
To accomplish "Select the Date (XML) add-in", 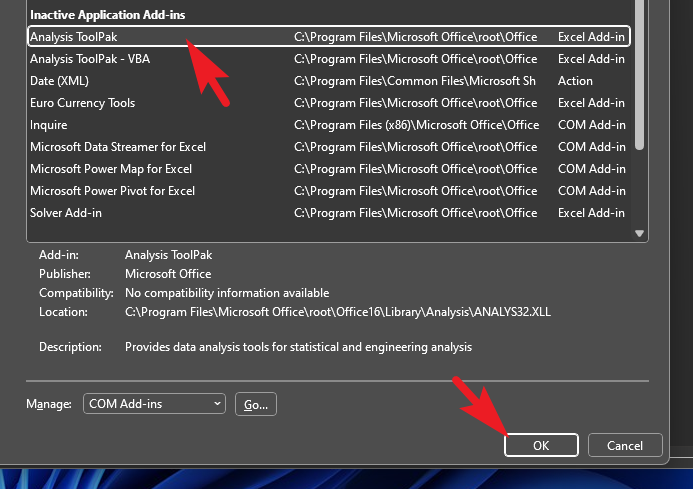I will click(x=329, y=81).
